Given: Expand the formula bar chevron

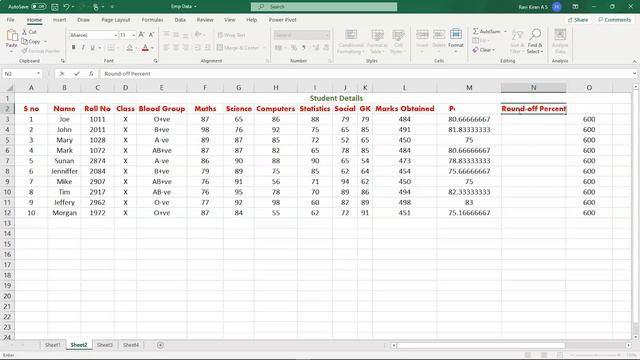Looking at the screenshot, I should pos(634,74).
